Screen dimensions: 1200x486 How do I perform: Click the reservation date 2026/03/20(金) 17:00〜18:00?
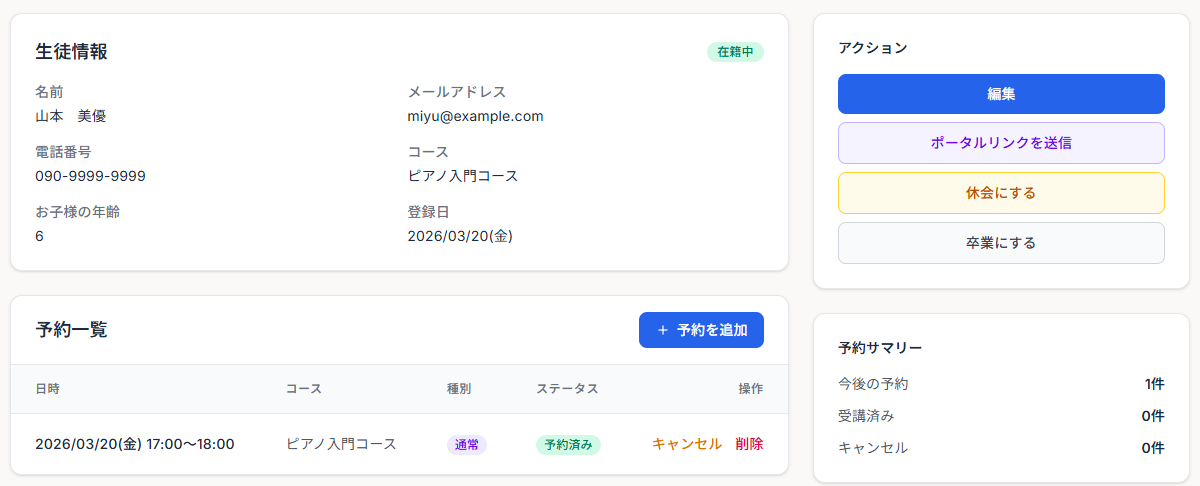(134, 444)
